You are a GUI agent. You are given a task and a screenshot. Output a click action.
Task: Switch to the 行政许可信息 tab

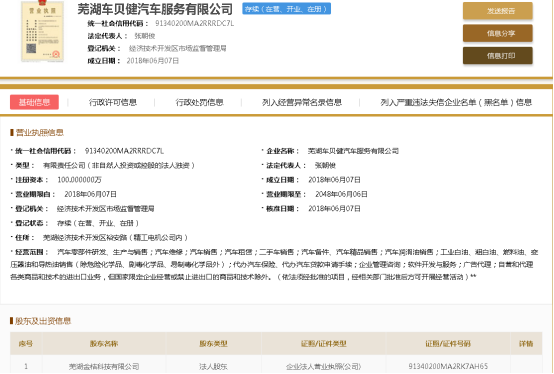pyautogui.click(x=113, y=102)
